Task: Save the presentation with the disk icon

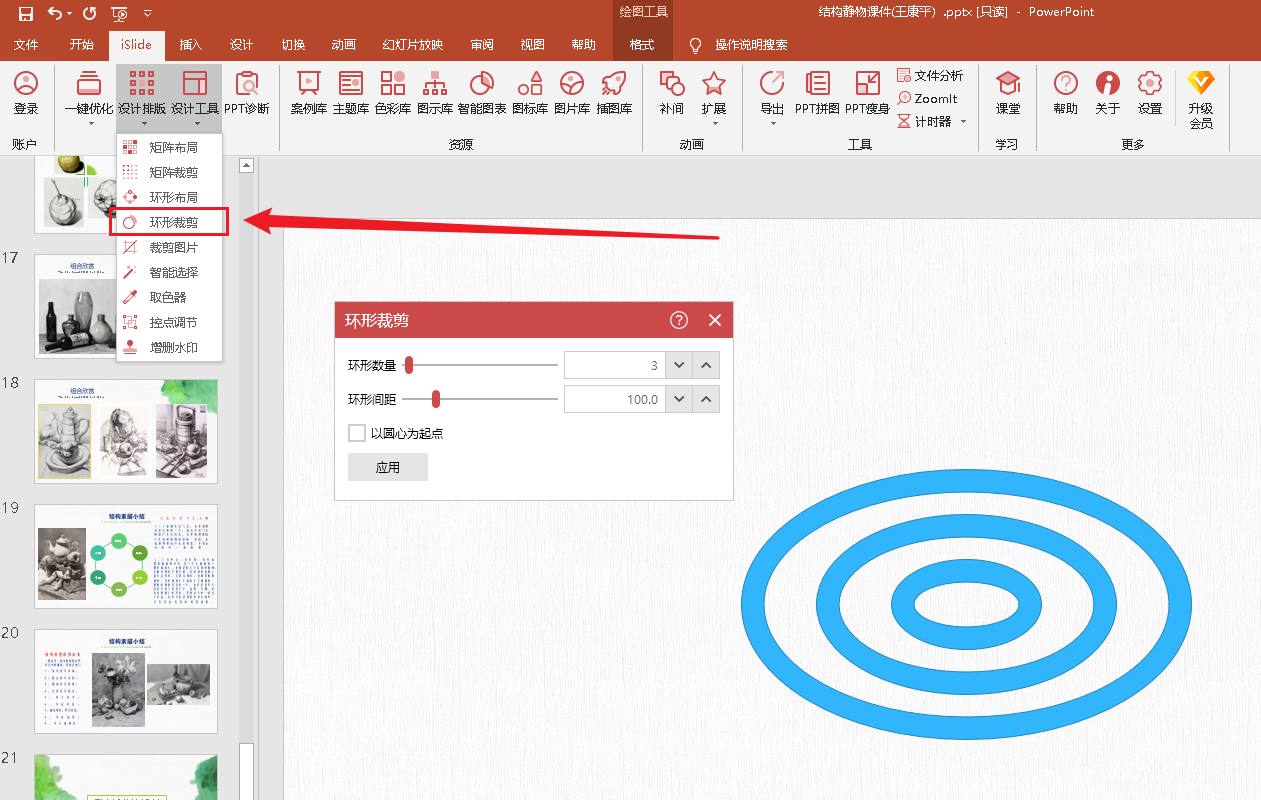Action: click(26, 13)
